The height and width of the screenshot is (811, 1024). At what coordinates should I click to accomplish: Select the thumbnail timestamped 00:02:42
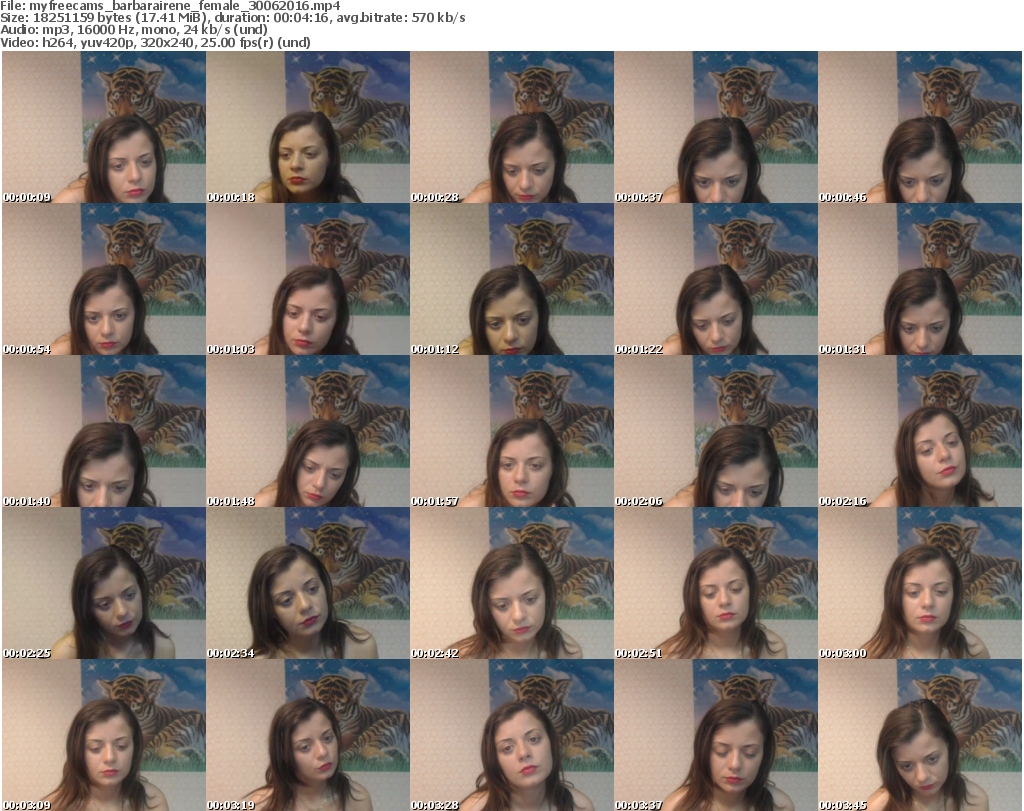512,583
